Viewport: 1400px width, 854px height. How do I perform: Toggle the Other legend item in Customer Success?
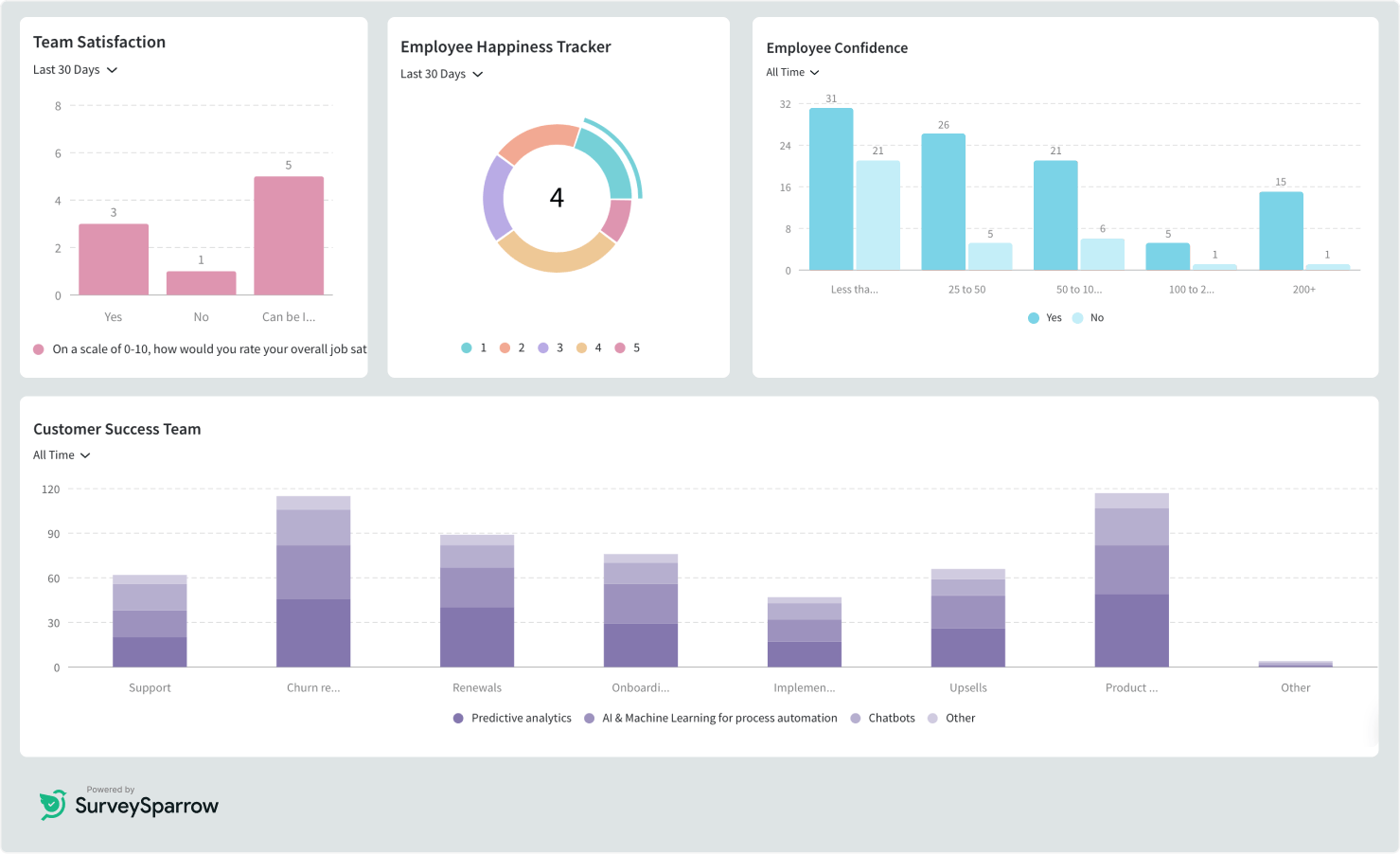[951, 719]
